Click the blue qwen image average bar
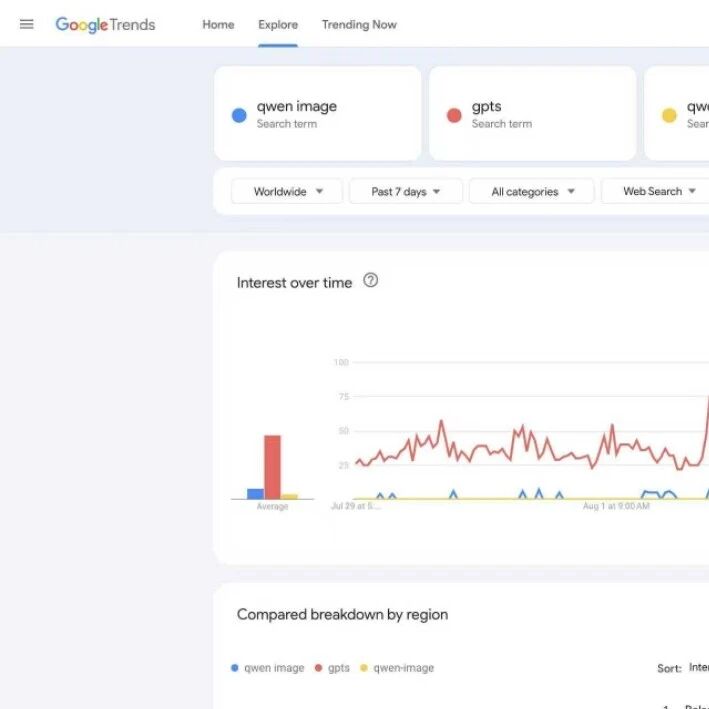Screen dimensions: 709x709 [255, 494]
